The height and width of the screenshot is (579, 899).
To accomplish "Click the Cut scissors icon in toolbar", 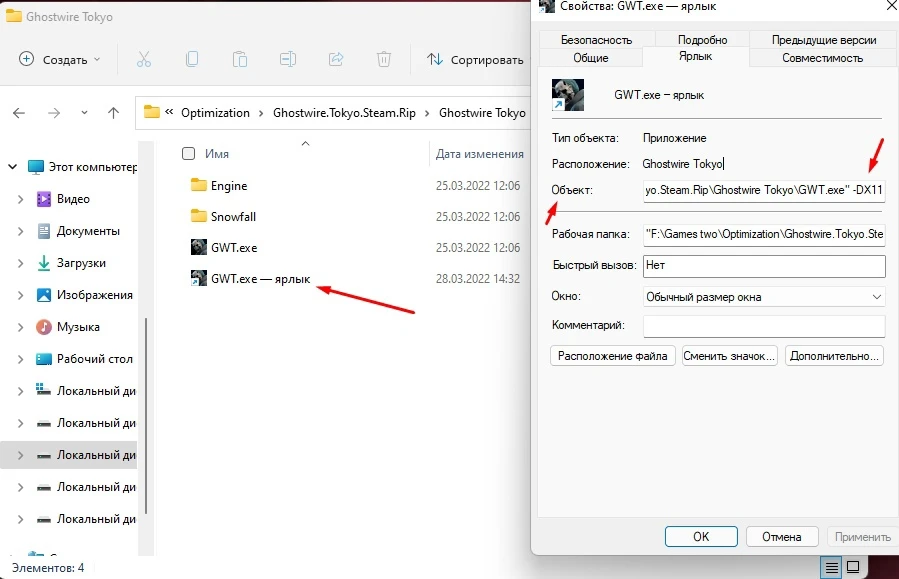I will point(144,59).
